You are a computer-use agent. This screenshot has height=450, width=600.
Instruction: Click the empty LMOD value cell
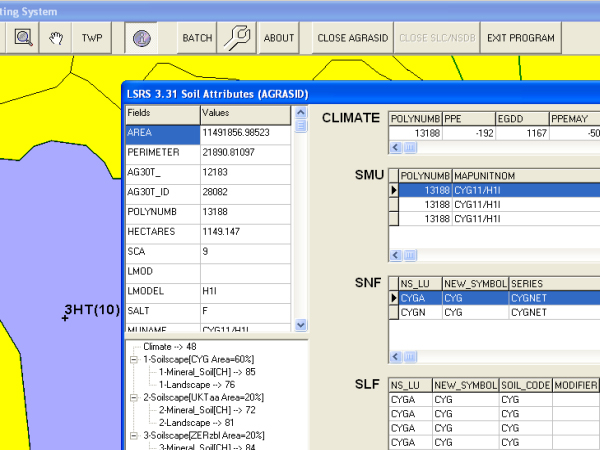pyautogui.click(x=245, y=274)
